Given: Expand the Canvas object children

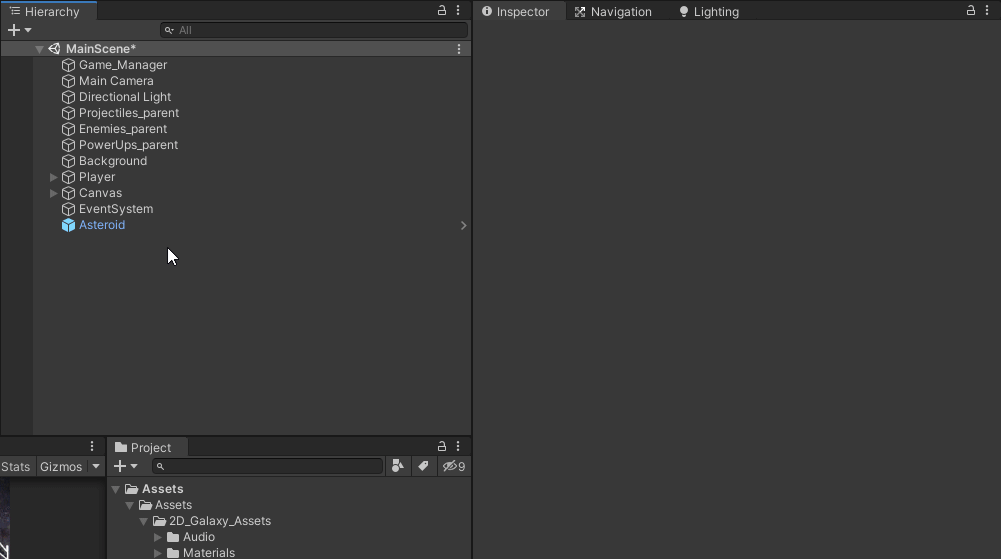Looking at the screenshot, I should click(54, 193).
